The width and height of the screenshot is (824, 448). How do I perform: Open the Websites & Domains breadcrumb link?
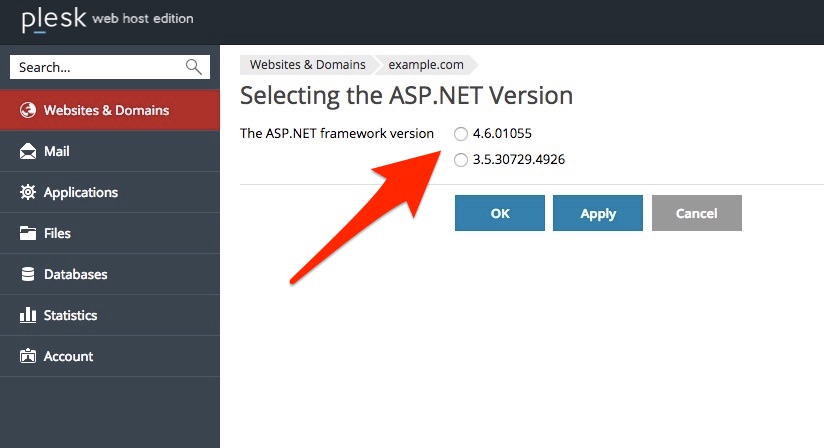pos(307,65)
